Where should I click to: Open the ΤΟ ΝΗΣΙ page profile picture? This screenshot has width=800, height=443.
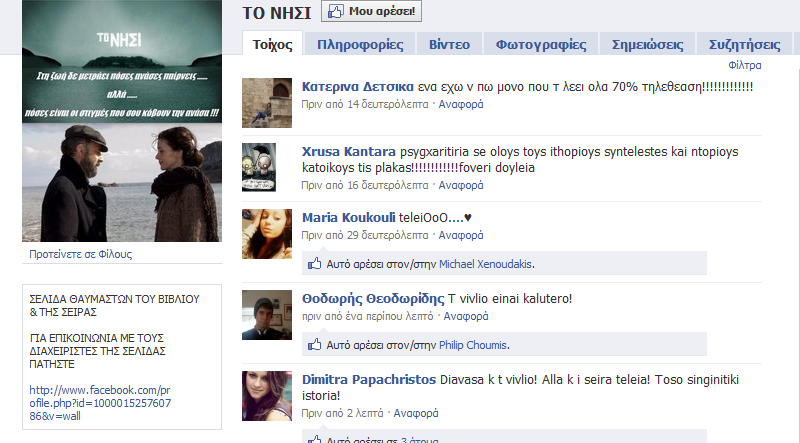(x=122, y=120)
